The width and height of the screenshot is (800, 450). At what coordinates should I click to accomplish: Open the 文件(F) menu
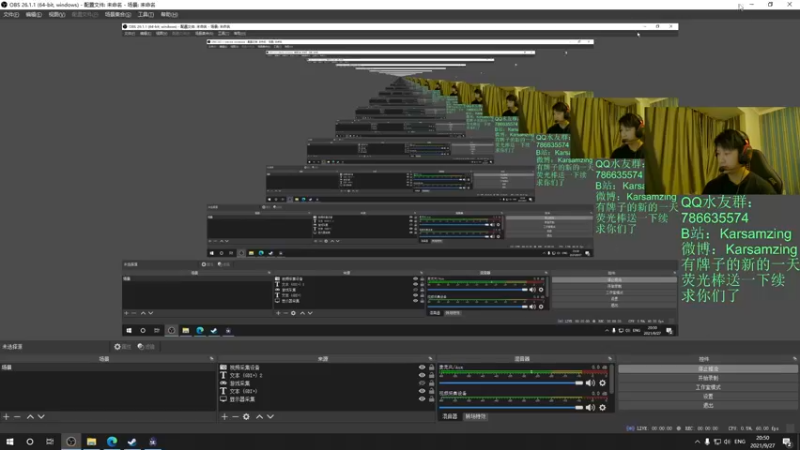11,15
